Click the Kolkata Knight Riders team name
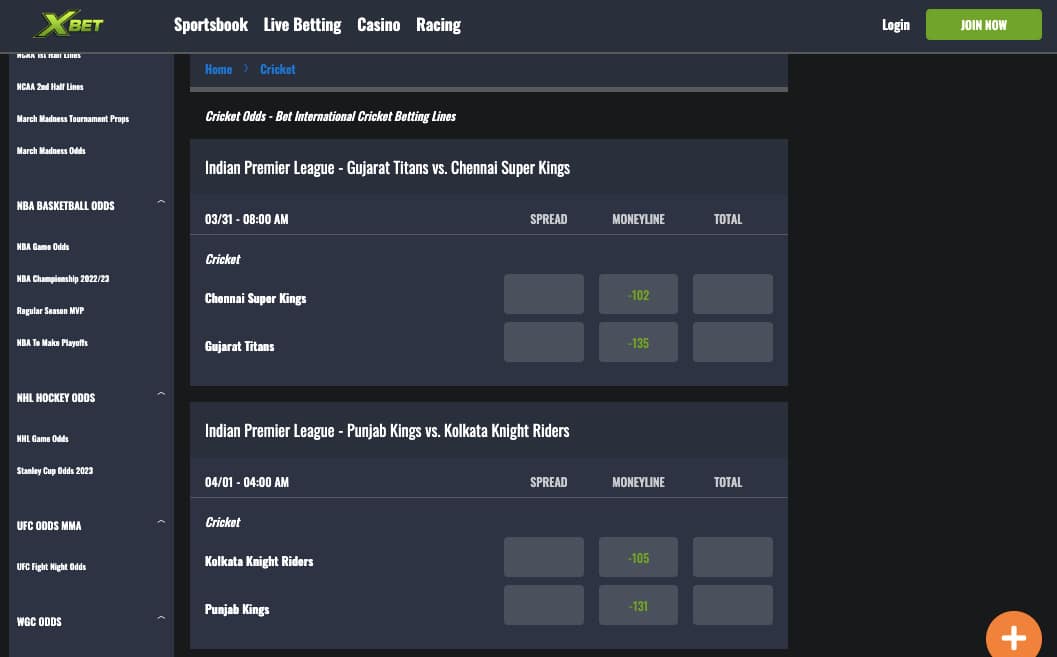The image size is (1057, 657). pyautogui.click(x=259, y=561)
